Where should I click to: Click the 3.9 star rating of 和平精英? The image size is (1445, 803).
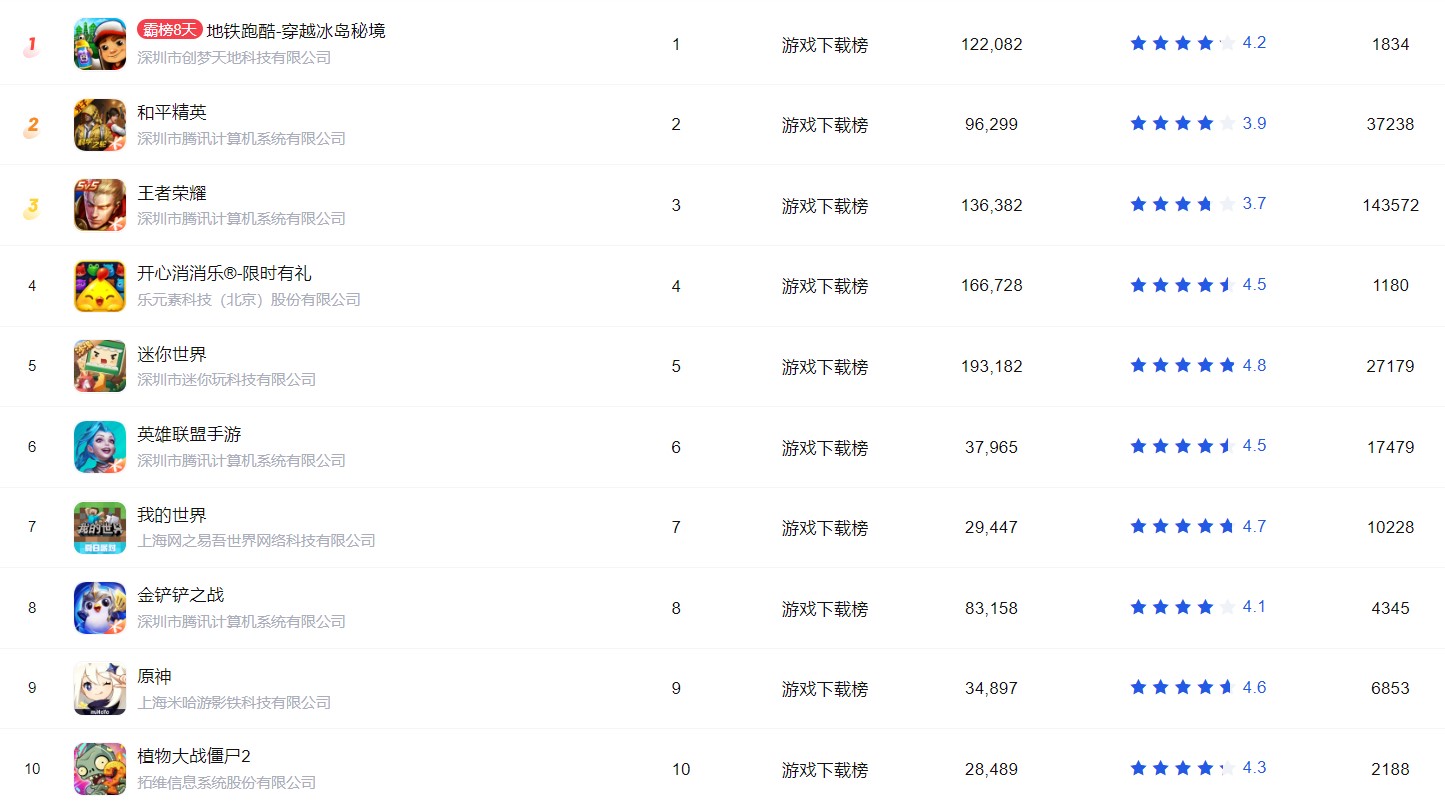point(1198,123)
